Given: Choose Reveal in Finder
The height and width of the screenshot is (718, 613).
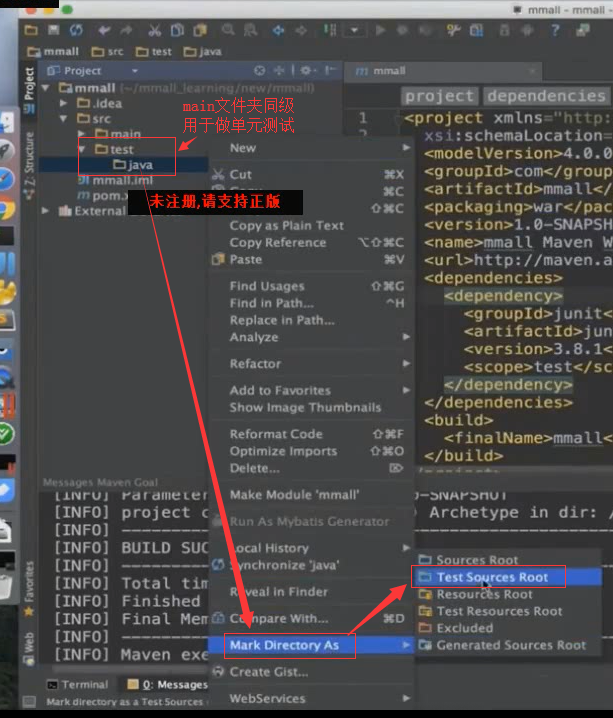Looking at the screenshot, I should (x=311, y=592).
